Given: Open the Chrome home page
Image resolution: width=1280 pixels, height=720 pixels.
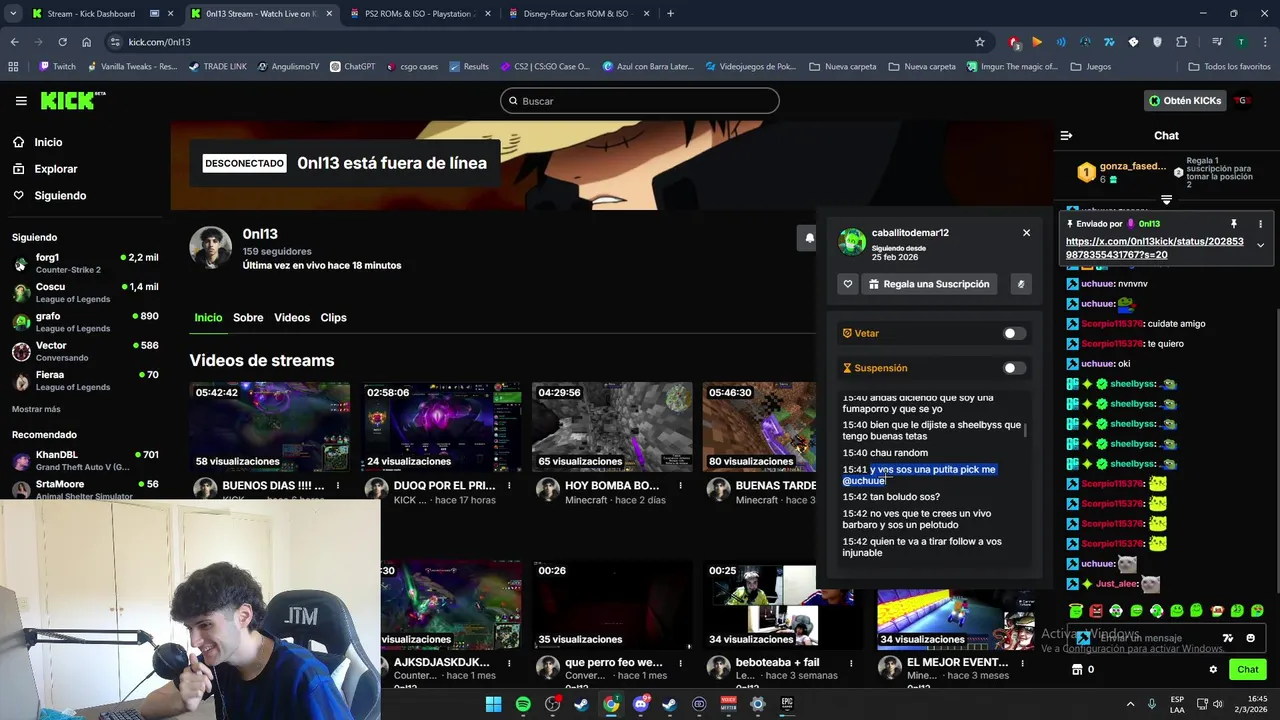Looking at the screenshot, I should [x=87, y=42].
